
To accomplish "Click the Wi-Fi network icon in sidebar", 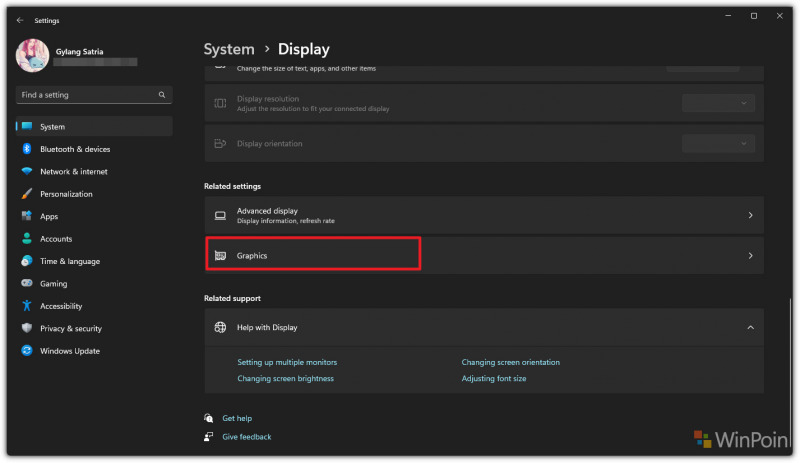I will pos(27,171).
